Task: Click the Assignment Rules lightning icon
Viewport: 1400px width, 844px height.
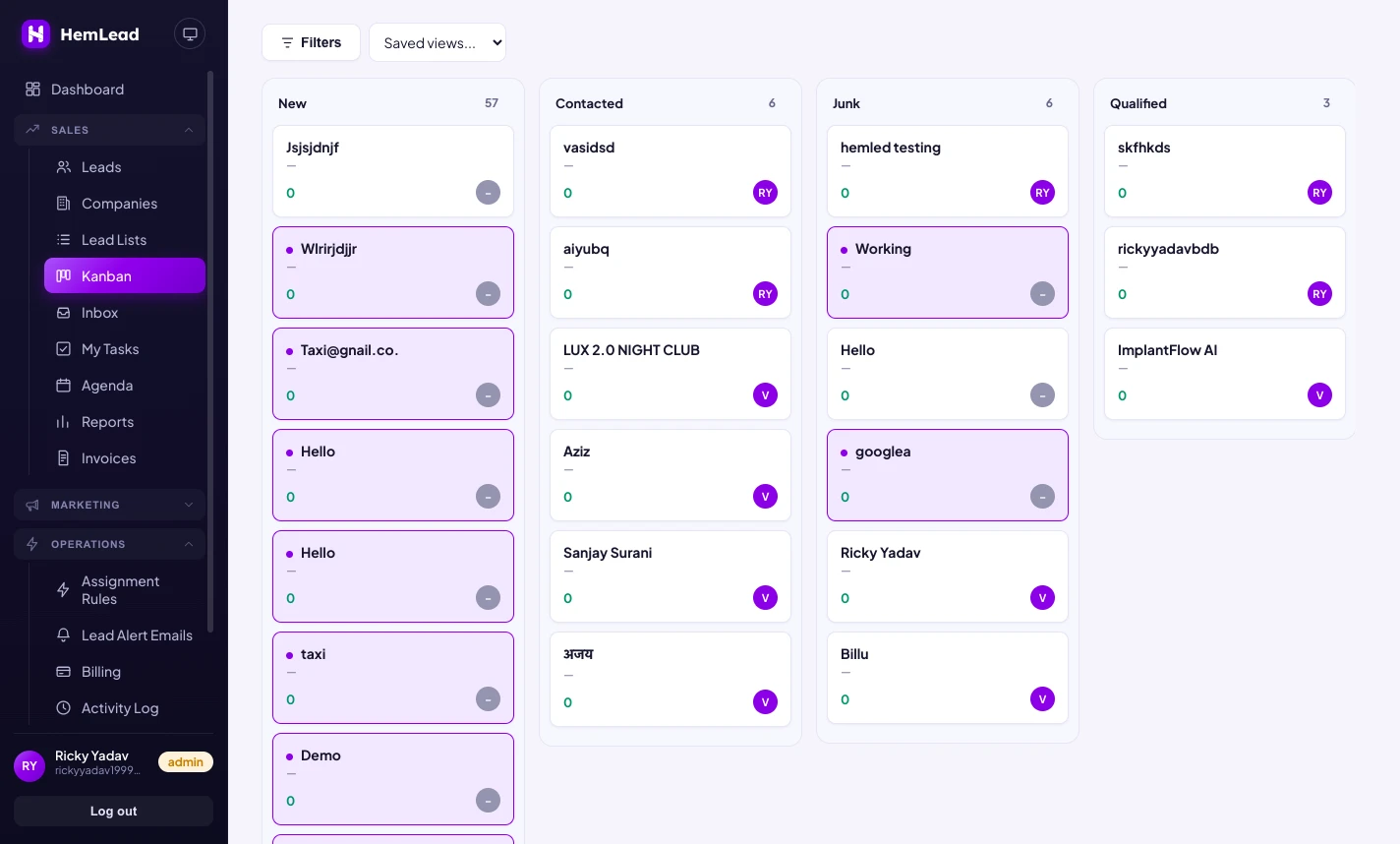Action: pyautogui.click(x=63, y=590)
